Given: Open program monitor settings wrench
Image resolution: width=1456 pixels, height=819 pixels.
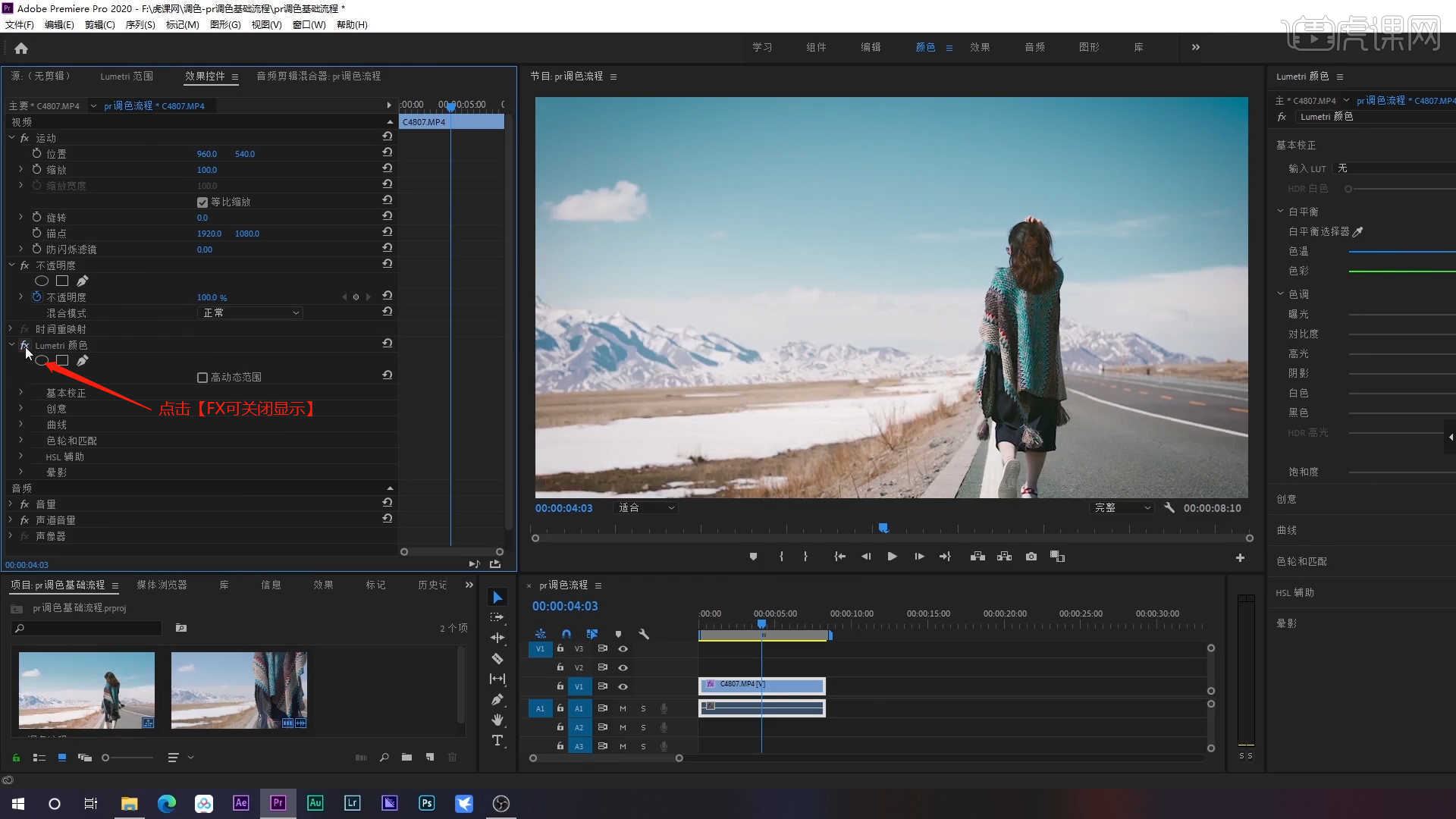Looking at the screenshot, I should coord(1169,508).
